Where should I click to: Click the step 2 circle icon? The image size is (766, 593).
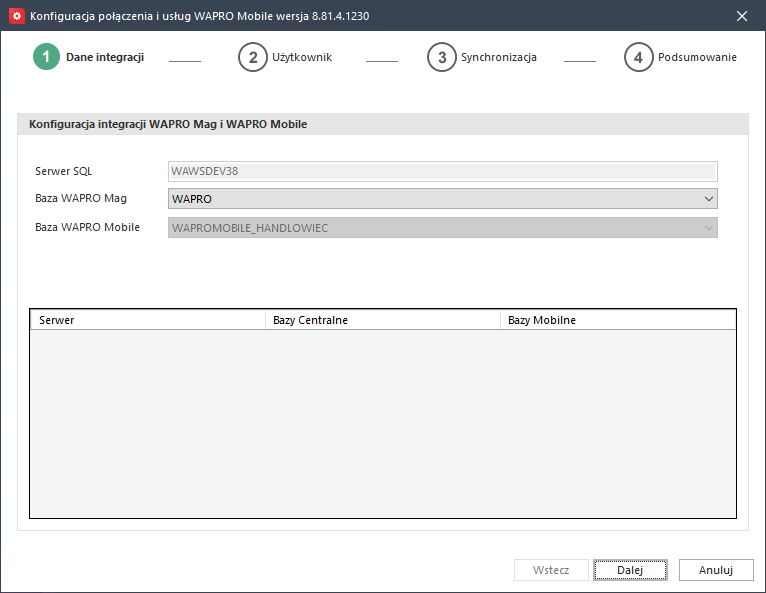[x=253, y=57]
